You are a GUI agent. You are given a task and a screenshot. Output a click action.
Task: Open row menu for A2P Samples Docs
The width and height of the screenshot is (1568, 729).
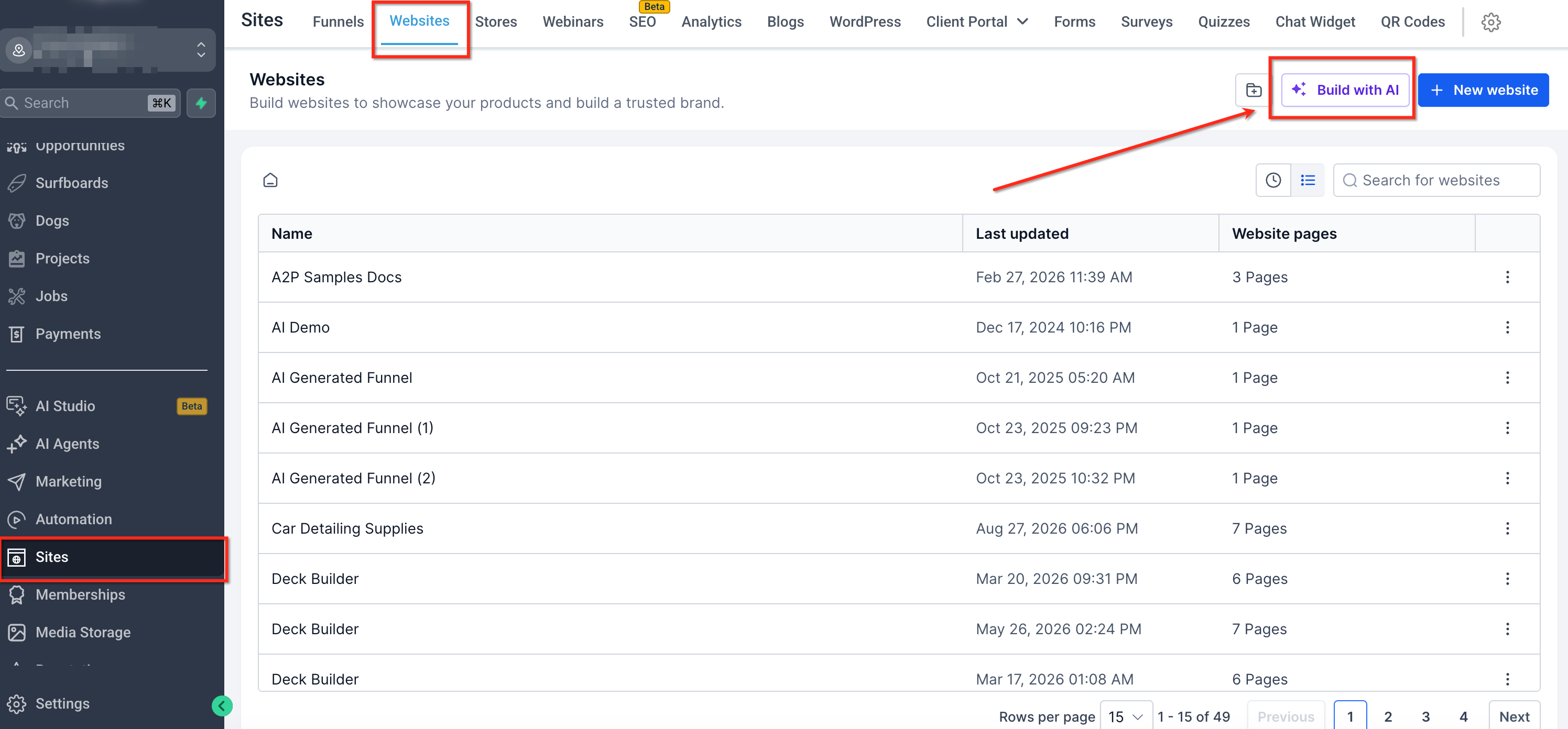[x=1507, y=277]
